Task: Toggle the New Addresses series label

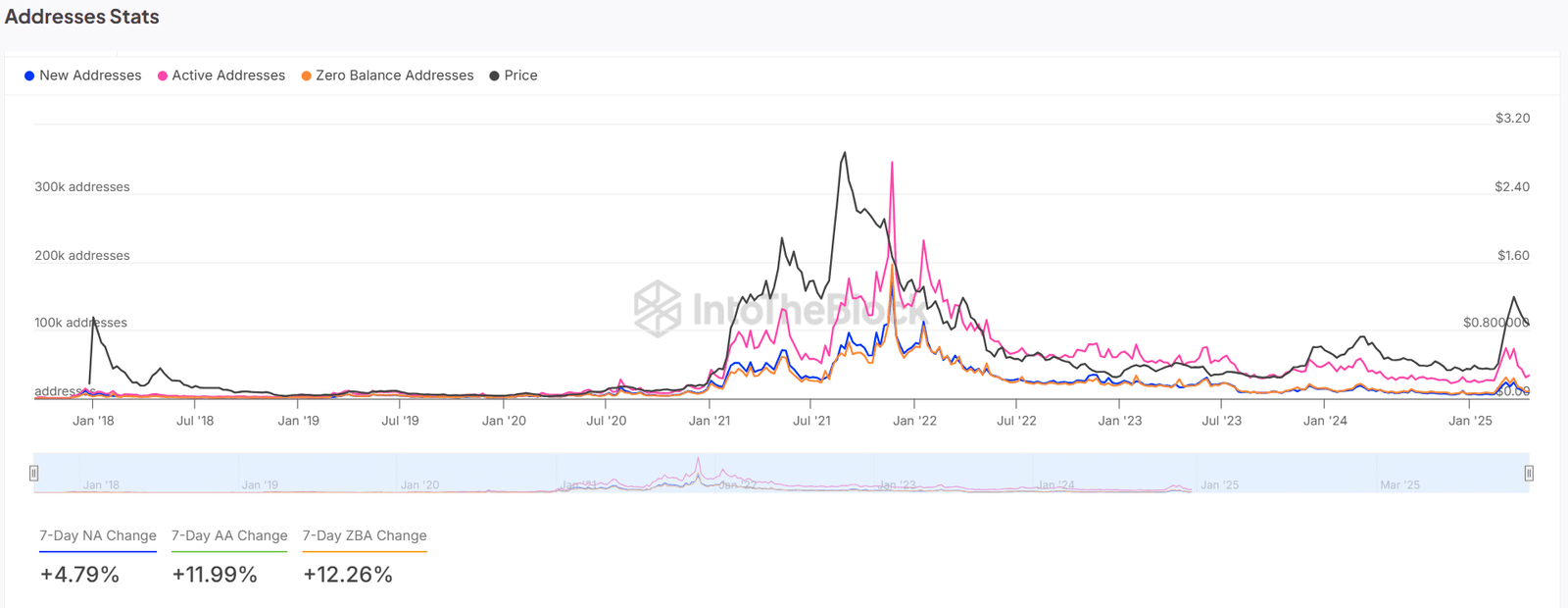Action: (x=90, y=76)
